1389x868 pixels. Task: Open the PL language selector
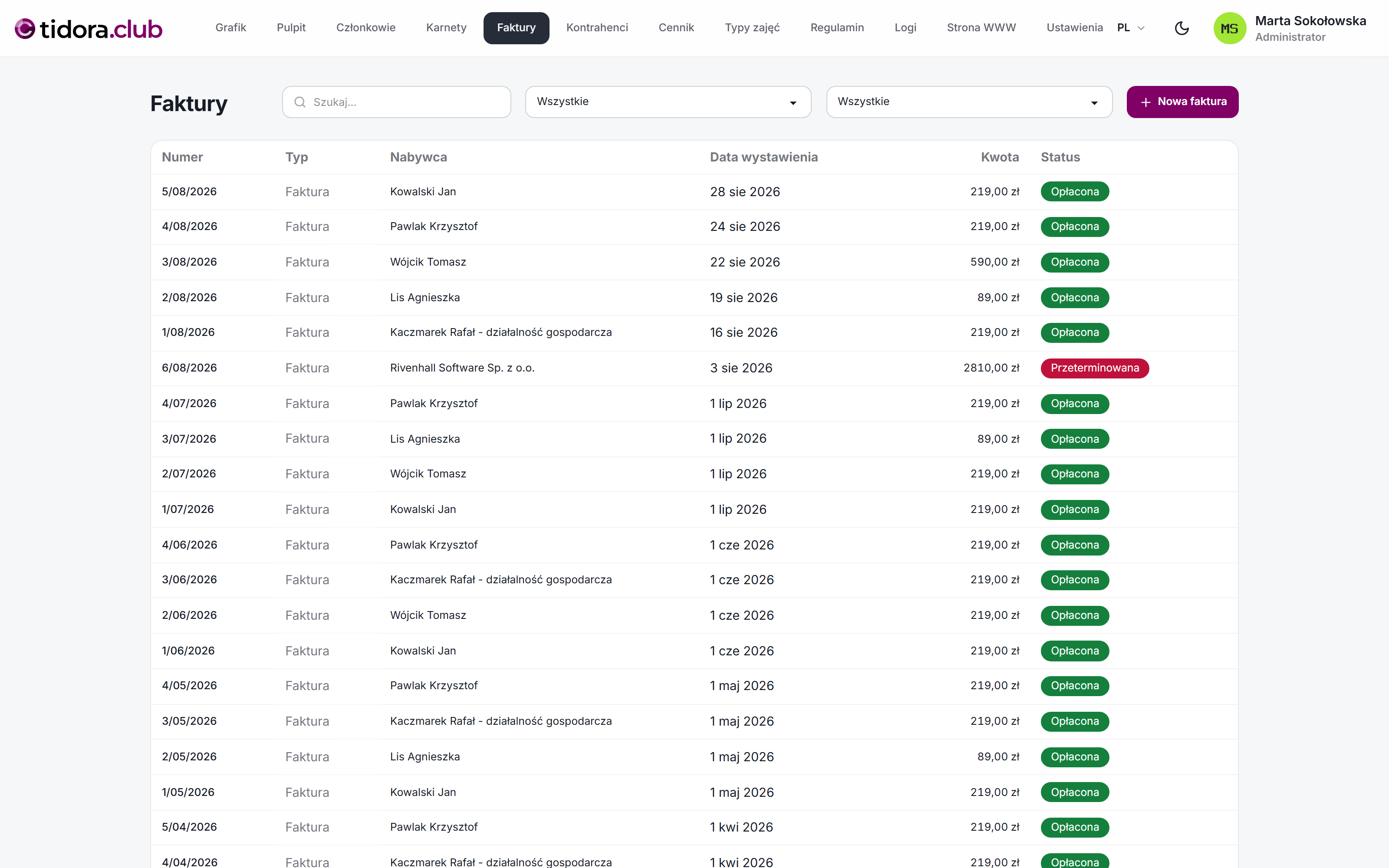[x=1131, y=27]
